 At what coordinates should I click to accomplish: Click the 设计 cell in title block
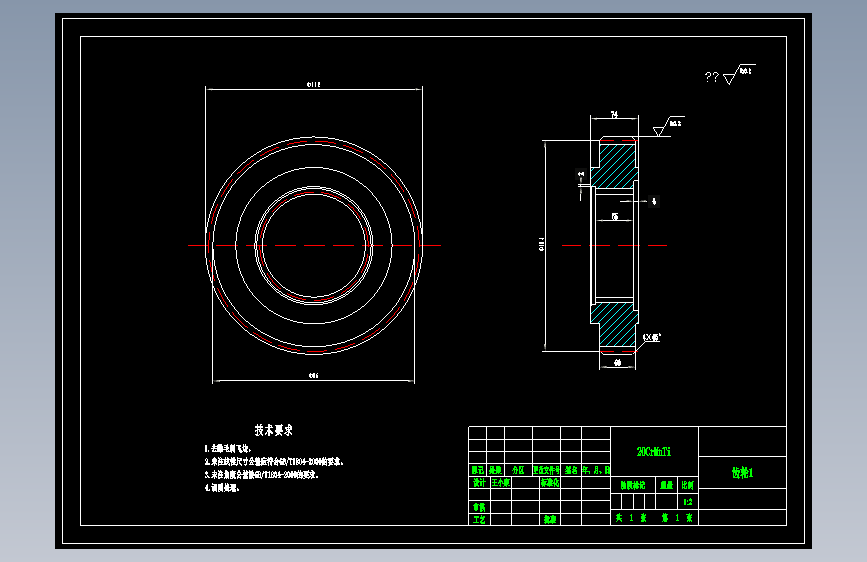point(478,482)
